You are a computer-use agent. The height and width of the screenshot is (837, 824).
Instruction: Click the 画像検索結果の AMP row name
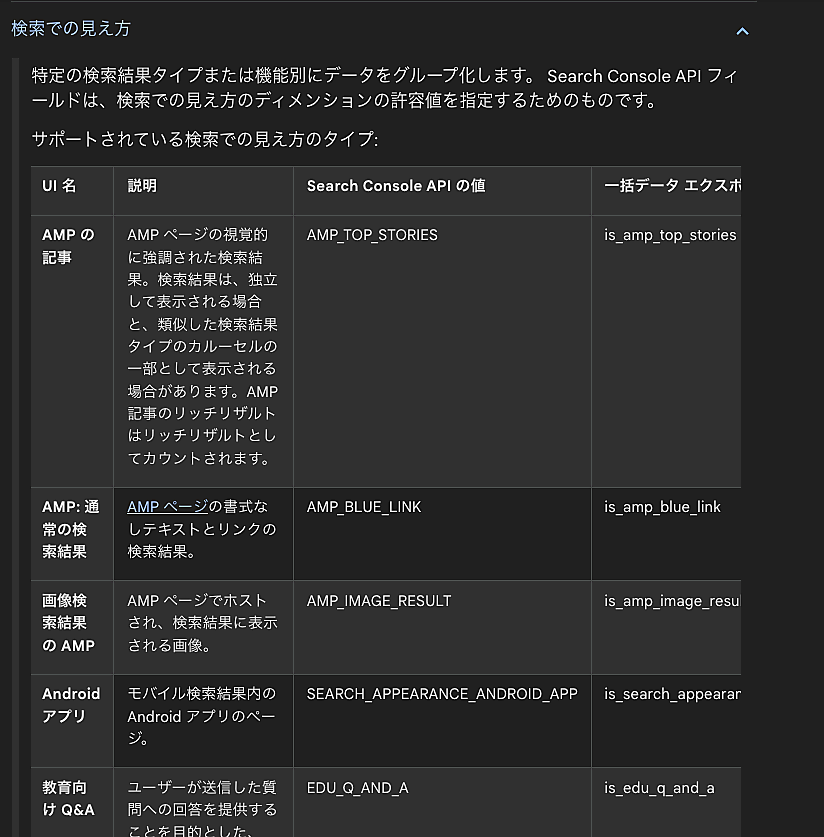(x=68, y=623)
